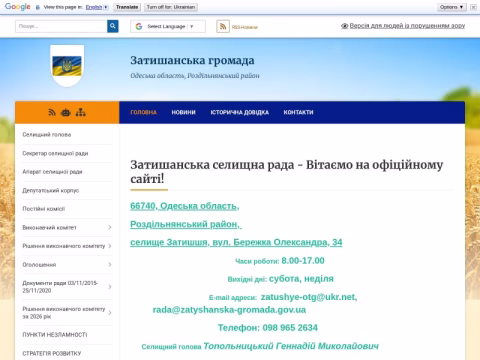480x360 pixels.
Task: Expand Рішення виконавчого комітету submenu arrow
Action: 110,246
